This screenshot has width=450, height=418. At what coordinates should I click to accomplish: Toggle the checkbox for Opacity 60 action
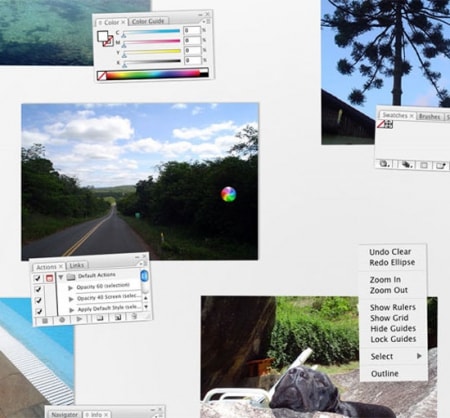point(38,289)
